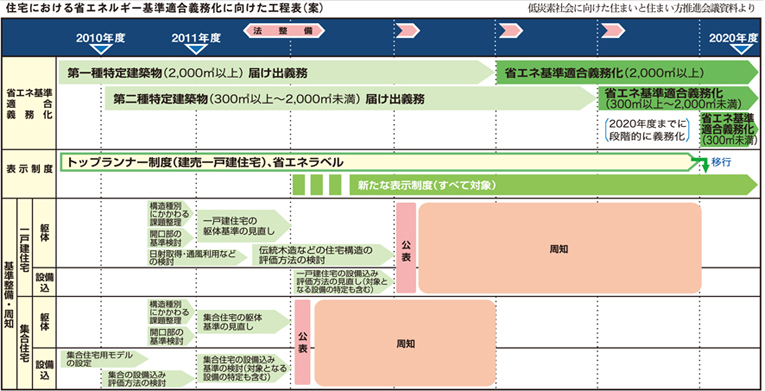Screen dimensions: 765x391
Task: Select 開口部の基準検討 in 集合住宅 row
Action: [171, 336]
